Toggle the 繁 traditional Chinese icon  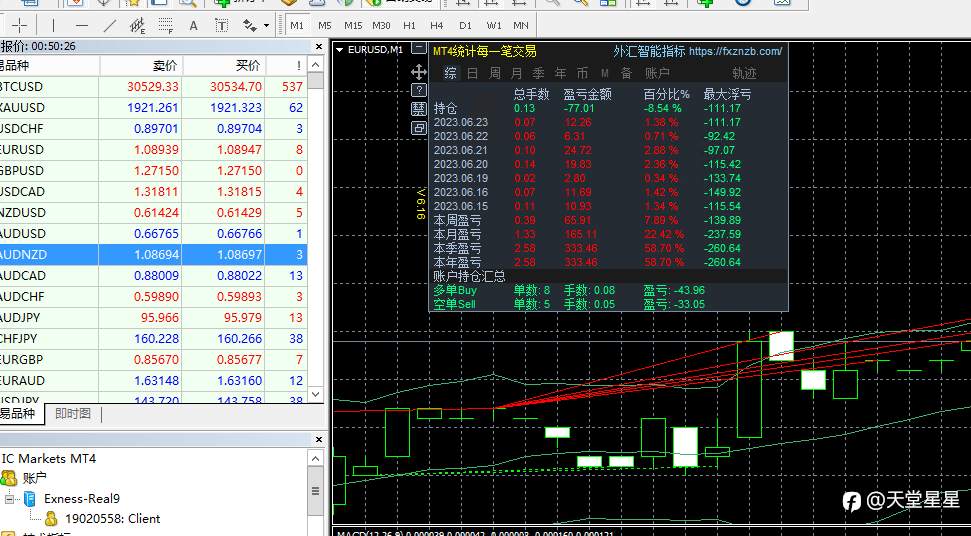click(x=419, y=109)
